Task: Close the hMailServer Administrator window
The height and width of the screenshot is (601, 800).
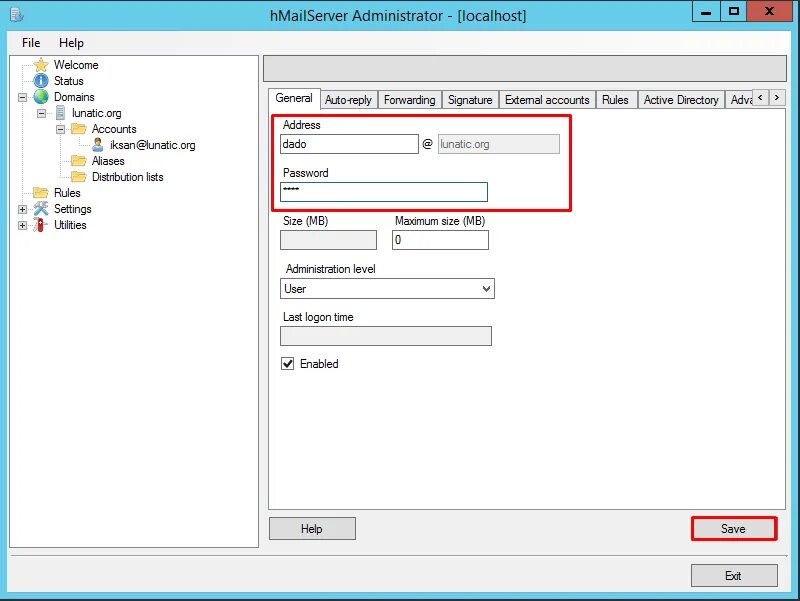Action: pyautogui.click(x=769, y=11)
